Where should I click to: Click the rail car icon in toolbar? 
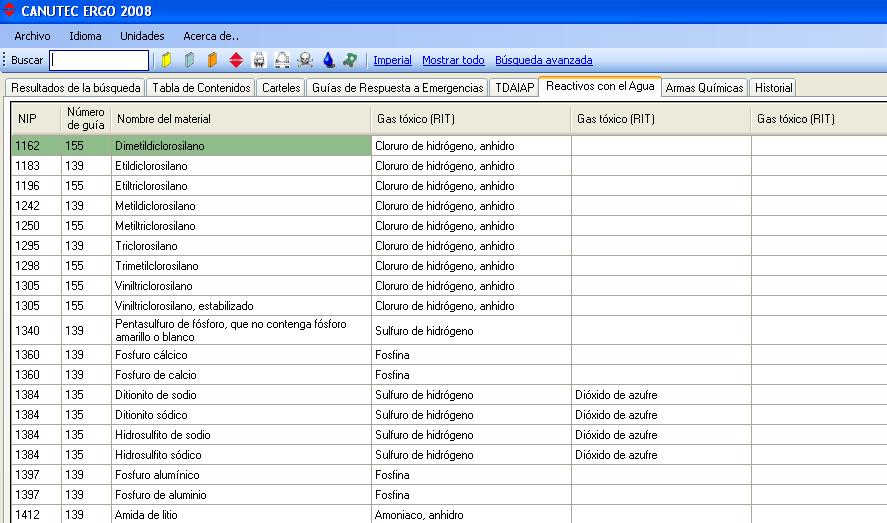[282, 61]
